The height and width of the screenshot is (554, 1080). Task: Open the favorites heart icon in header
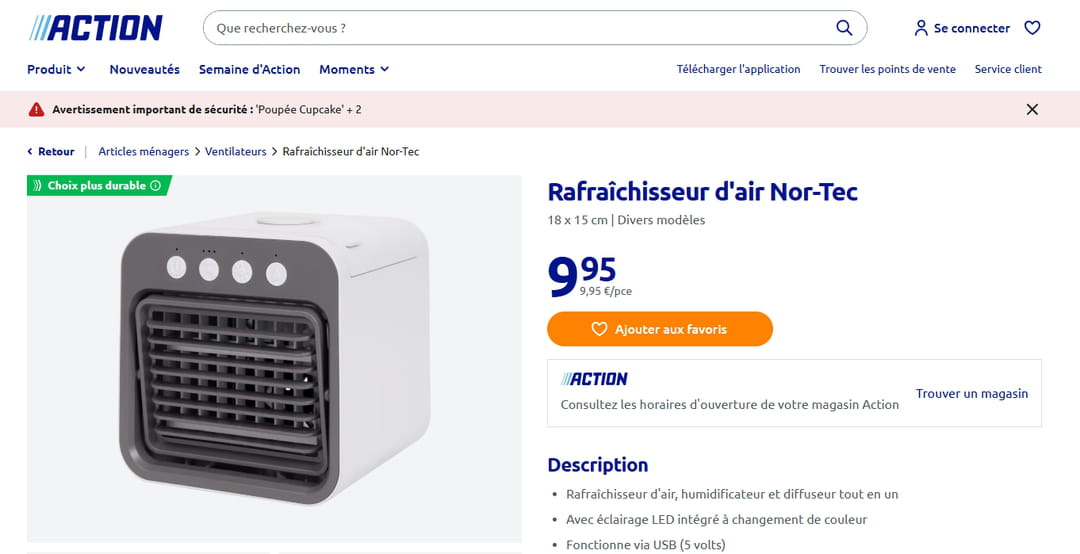point(1032,28)
